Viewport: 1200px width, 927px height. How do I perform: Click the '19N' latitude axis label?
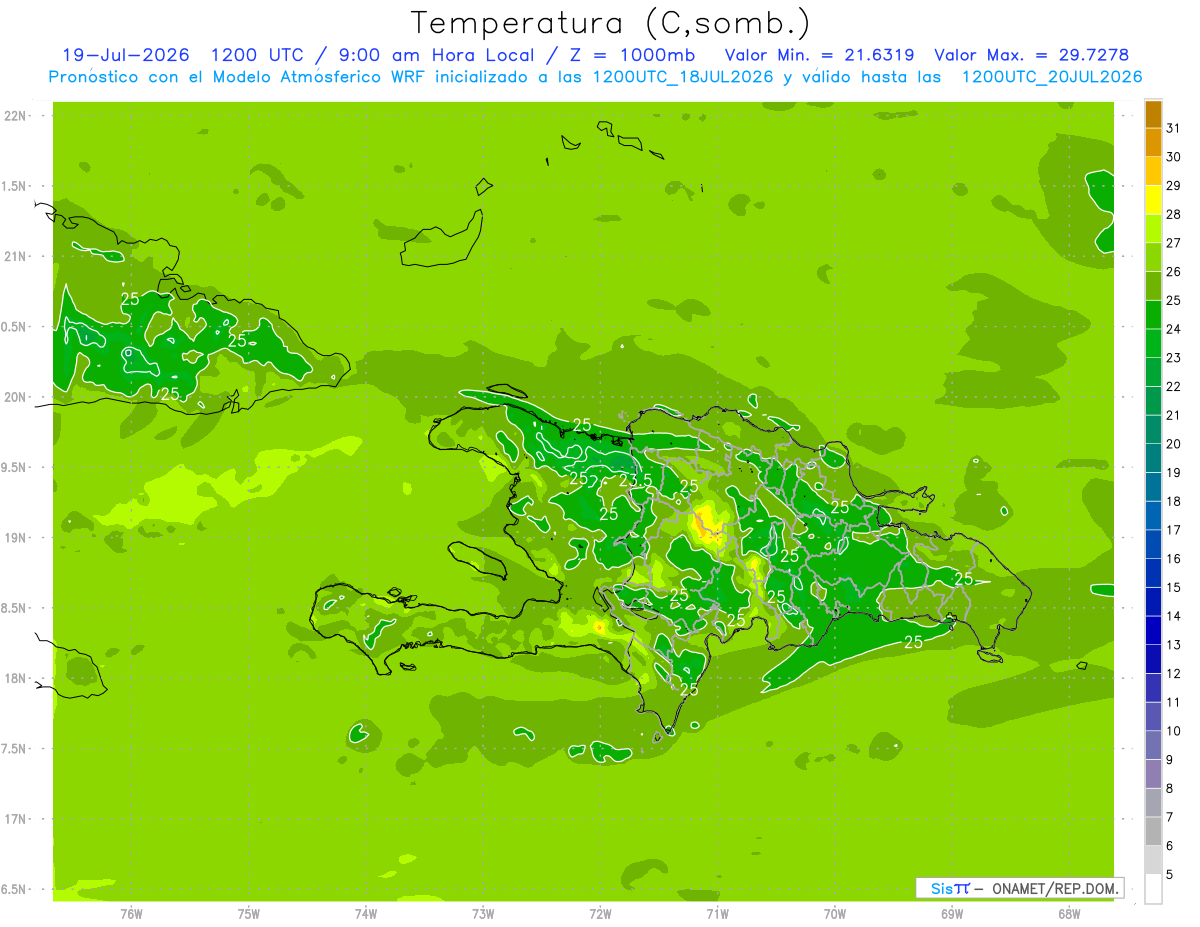click(14, 538)
